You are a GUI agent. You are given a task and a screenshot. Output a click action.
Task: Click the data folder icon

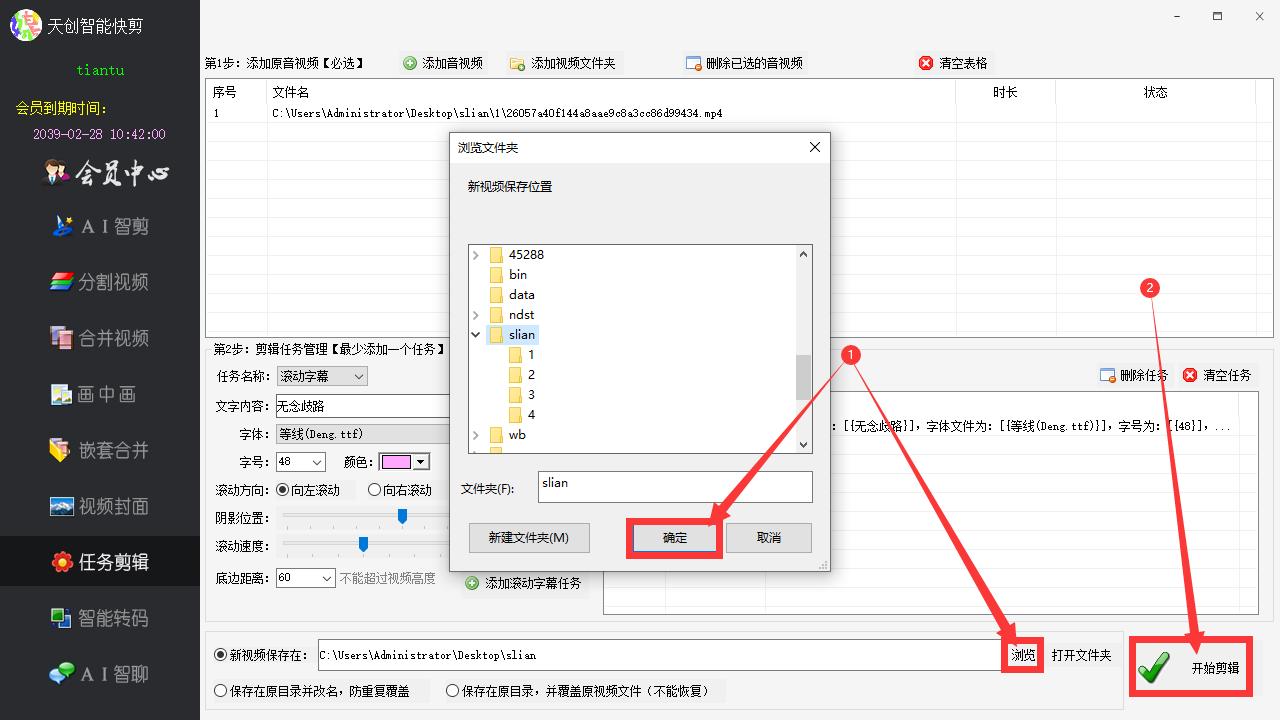point(497,295)
